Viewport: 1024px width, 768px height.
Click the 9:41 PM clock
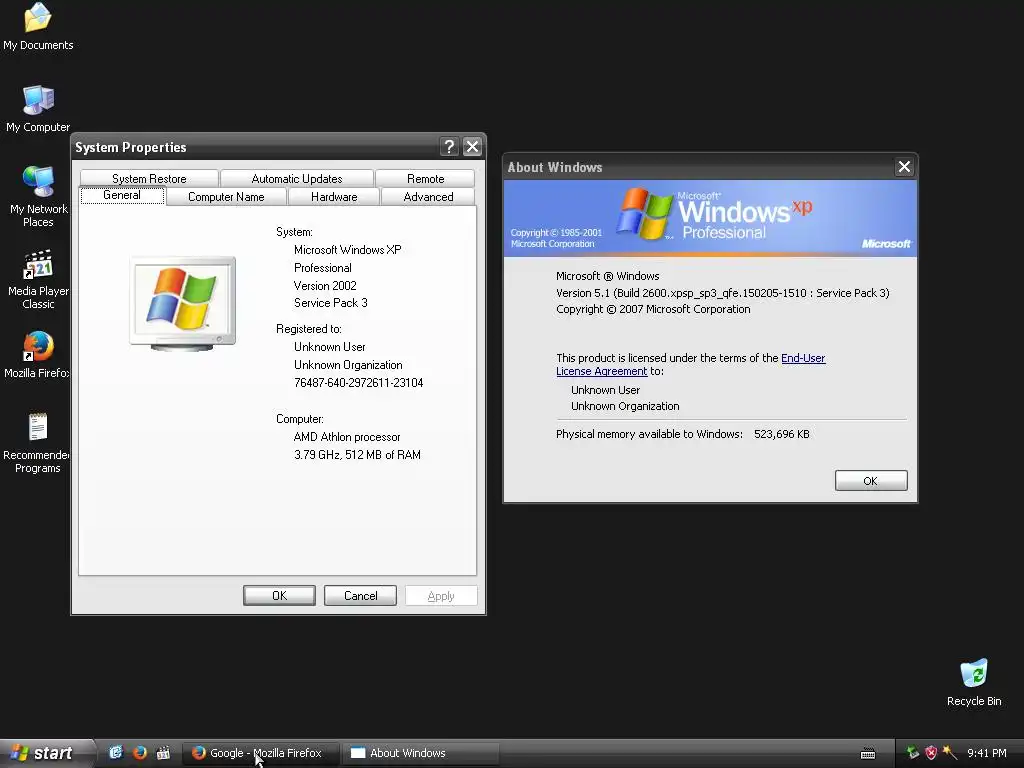987,753
